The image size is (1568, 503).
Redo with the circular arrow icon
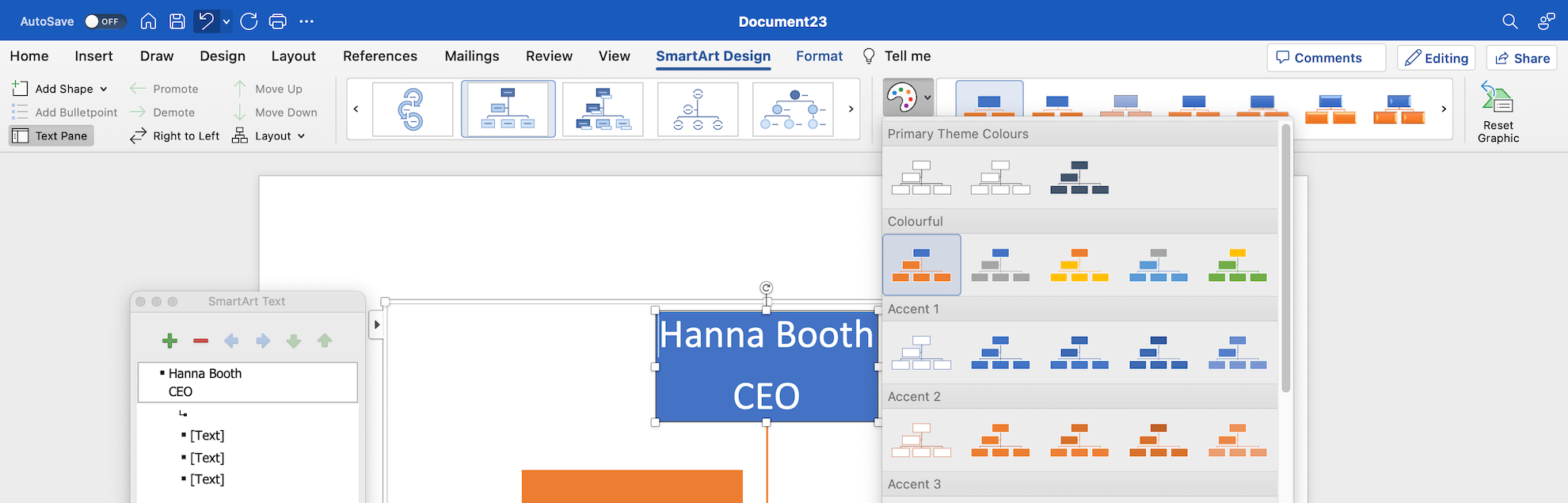click(249, 21)
